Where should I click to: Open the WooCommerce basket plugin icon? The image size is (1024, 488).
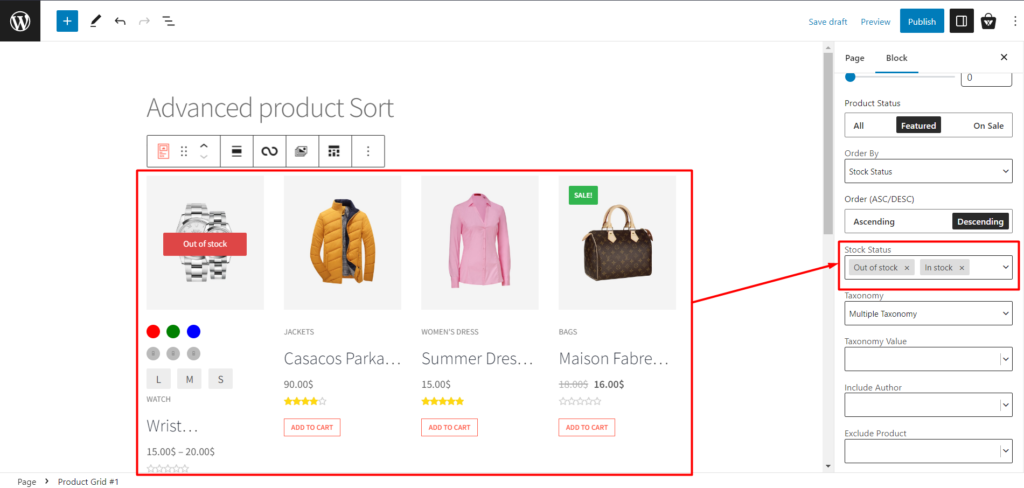[989, 22]
